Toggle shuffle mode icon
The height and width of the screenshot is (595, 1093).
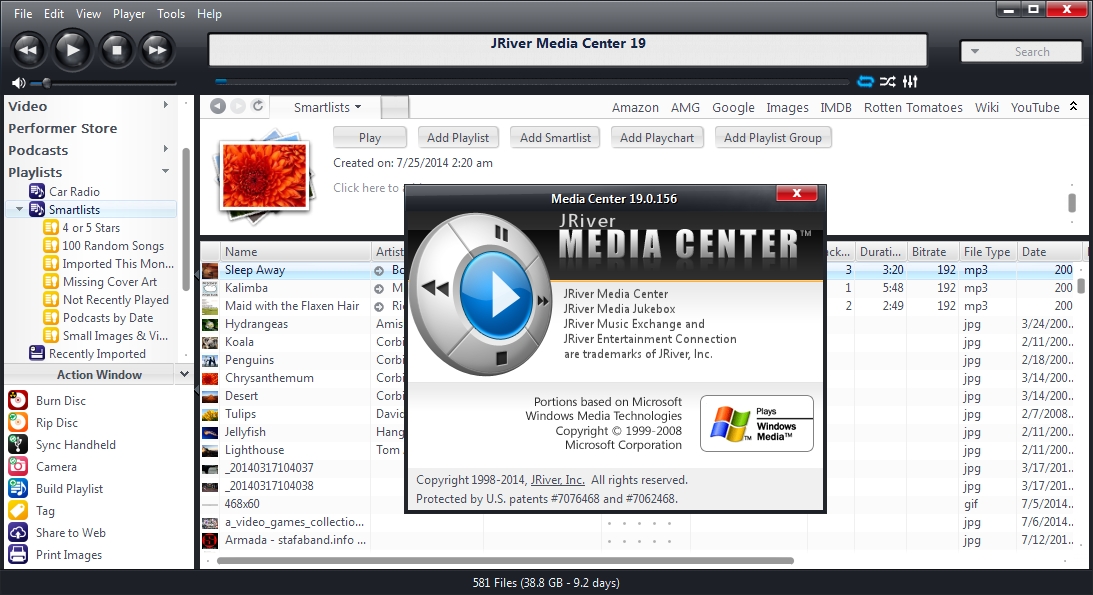point(887,82)
